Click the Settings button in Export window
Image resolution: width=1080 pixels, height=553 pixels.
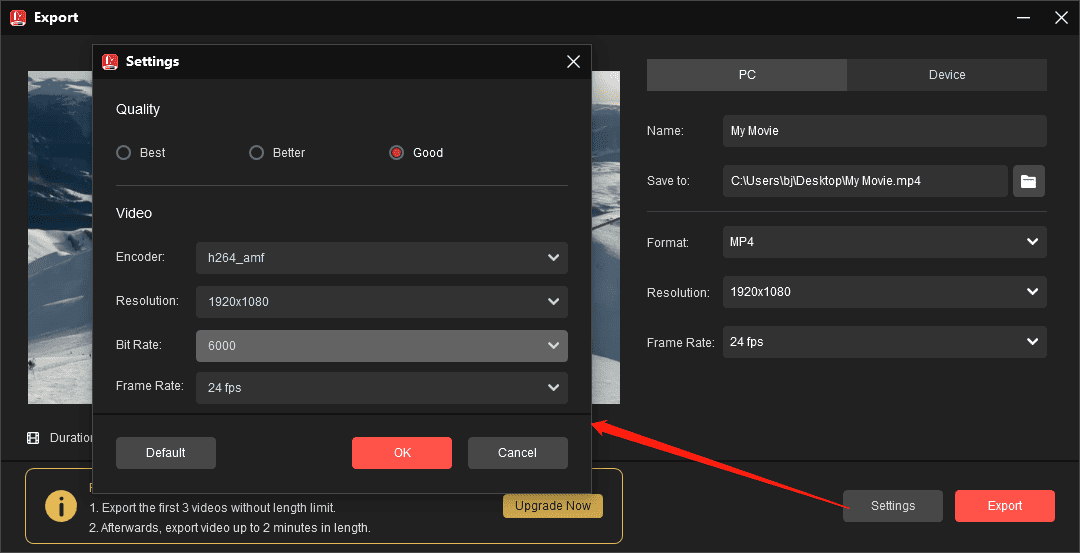tap(893, 506)
